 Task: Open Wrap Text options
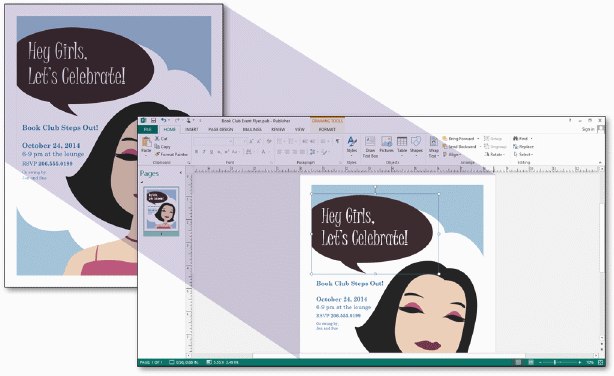[x=433, y=147]
